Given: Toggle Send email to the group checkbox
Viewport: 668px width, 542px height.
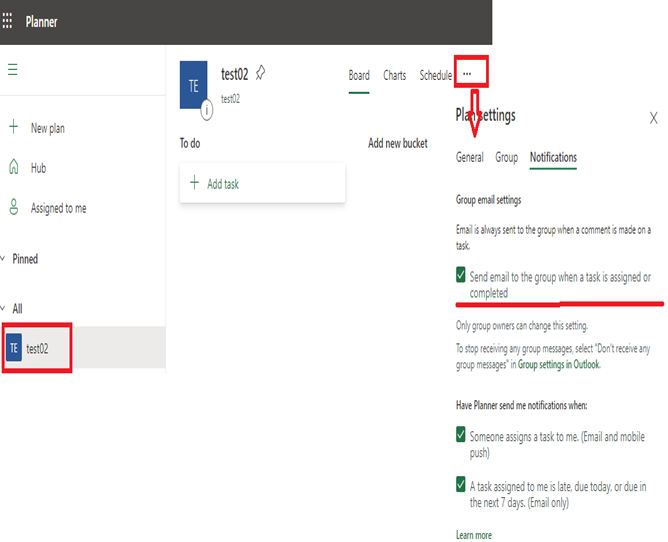Looking at the screenshot, I should [x=461, y=275].
